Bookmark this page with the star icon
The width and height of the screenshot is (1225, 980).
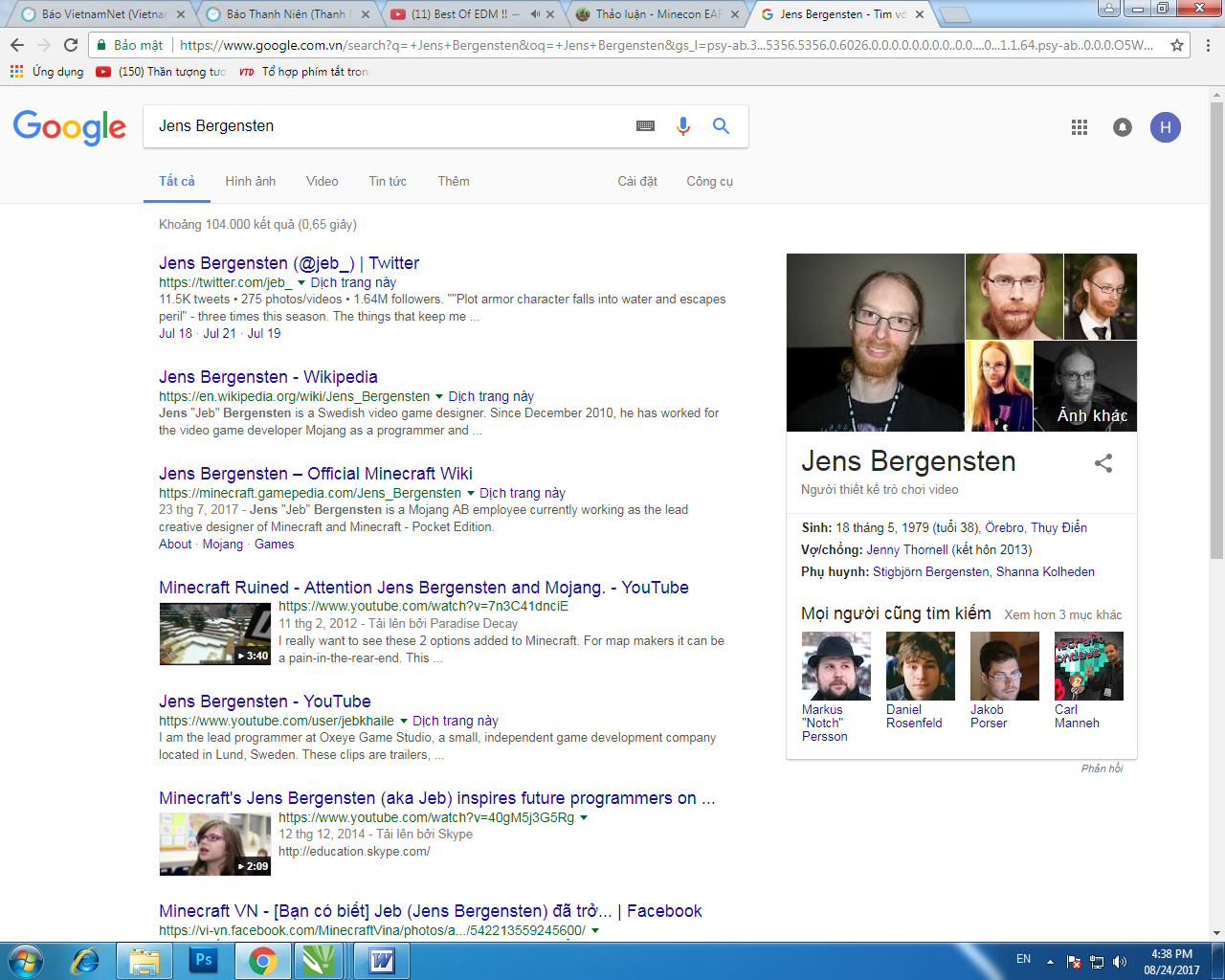coord(1177,45)
